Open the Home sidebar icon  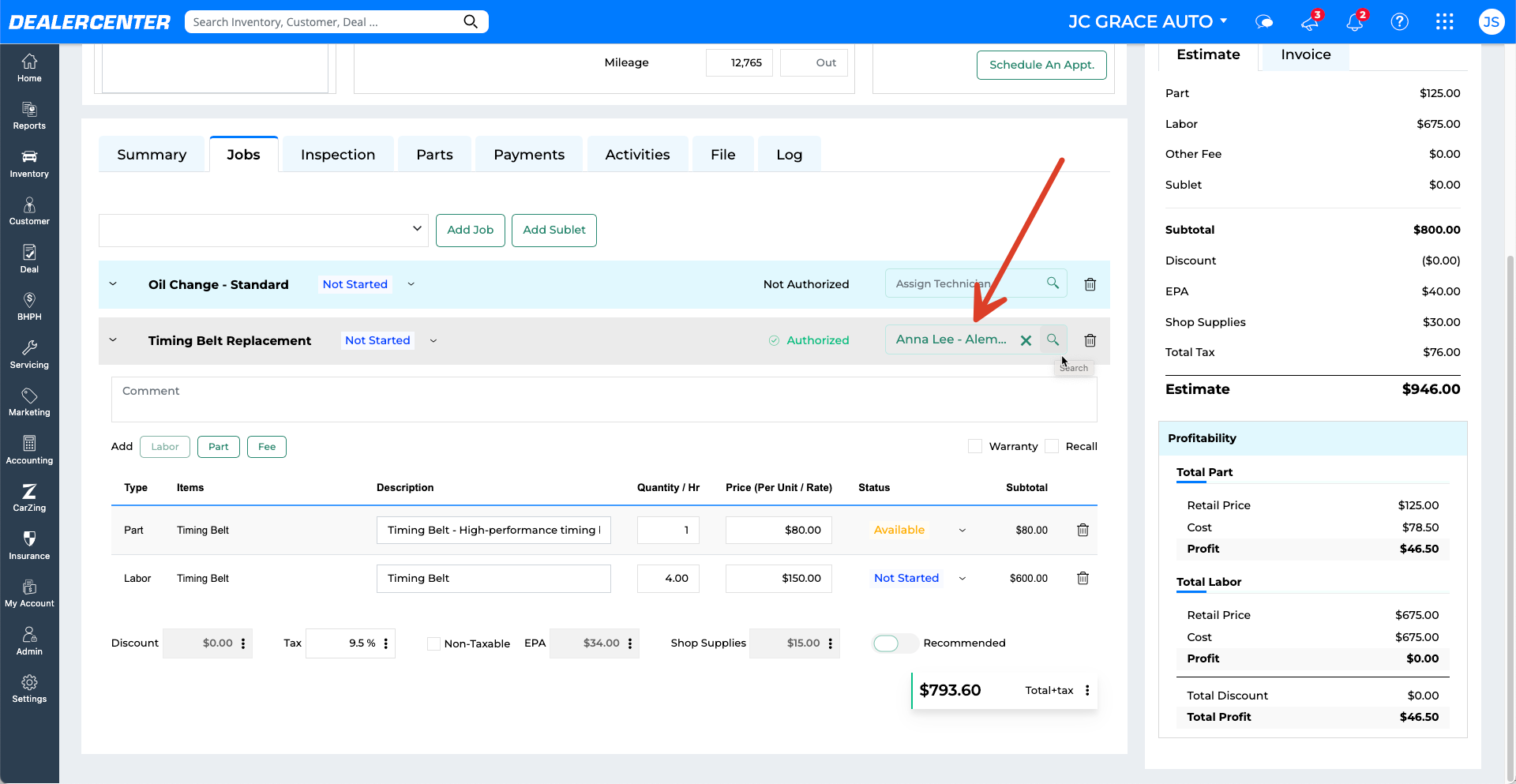29,68
